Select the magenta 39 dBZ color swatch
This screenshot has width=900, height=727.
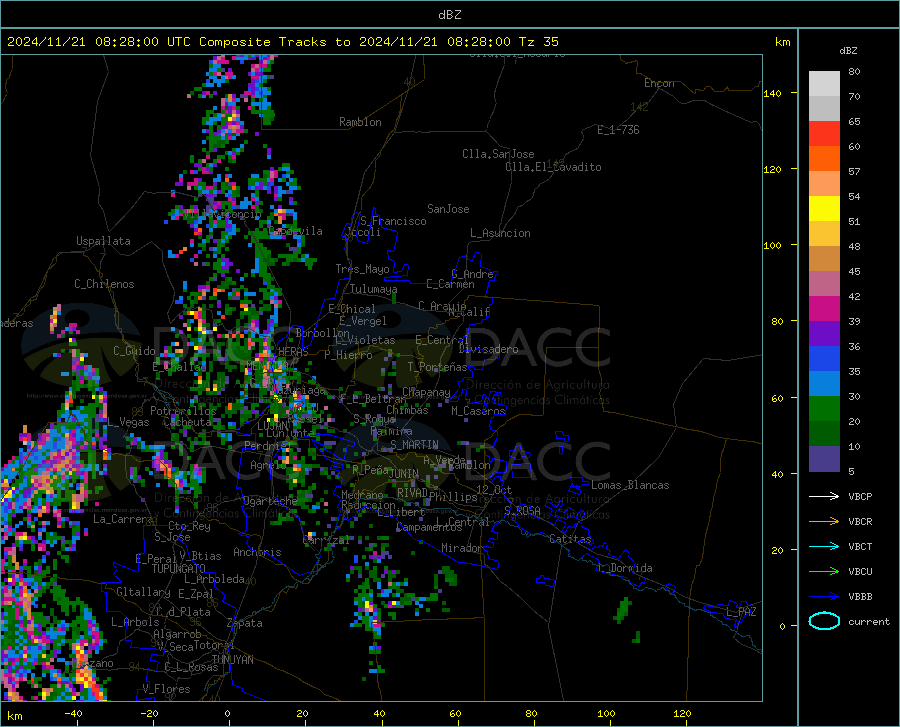pos(824,309)
